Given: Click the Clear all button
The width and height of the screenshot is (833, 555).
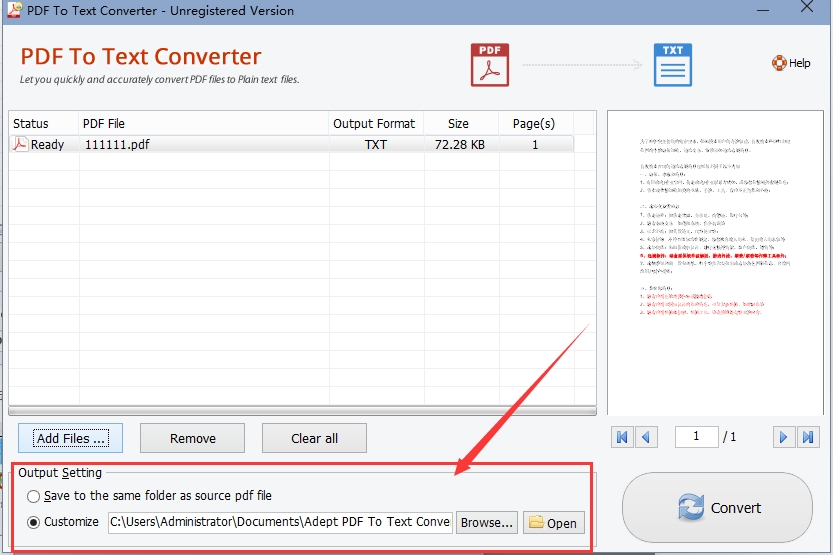Looking at the screenshot, I should coord(314,438).
